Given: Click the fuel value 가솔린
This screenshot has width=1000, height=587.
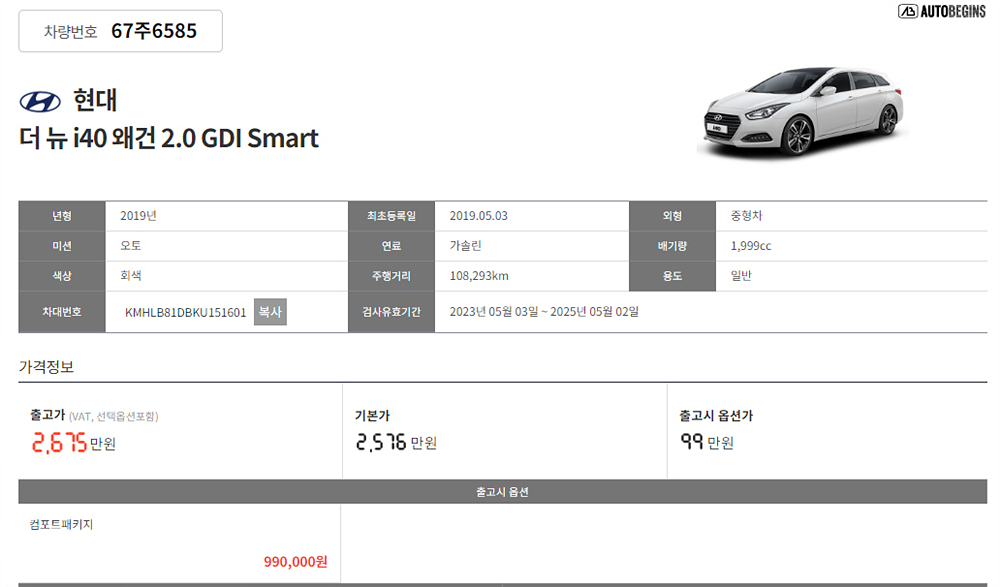Looking at the screenshot, I should pos(466,246).
